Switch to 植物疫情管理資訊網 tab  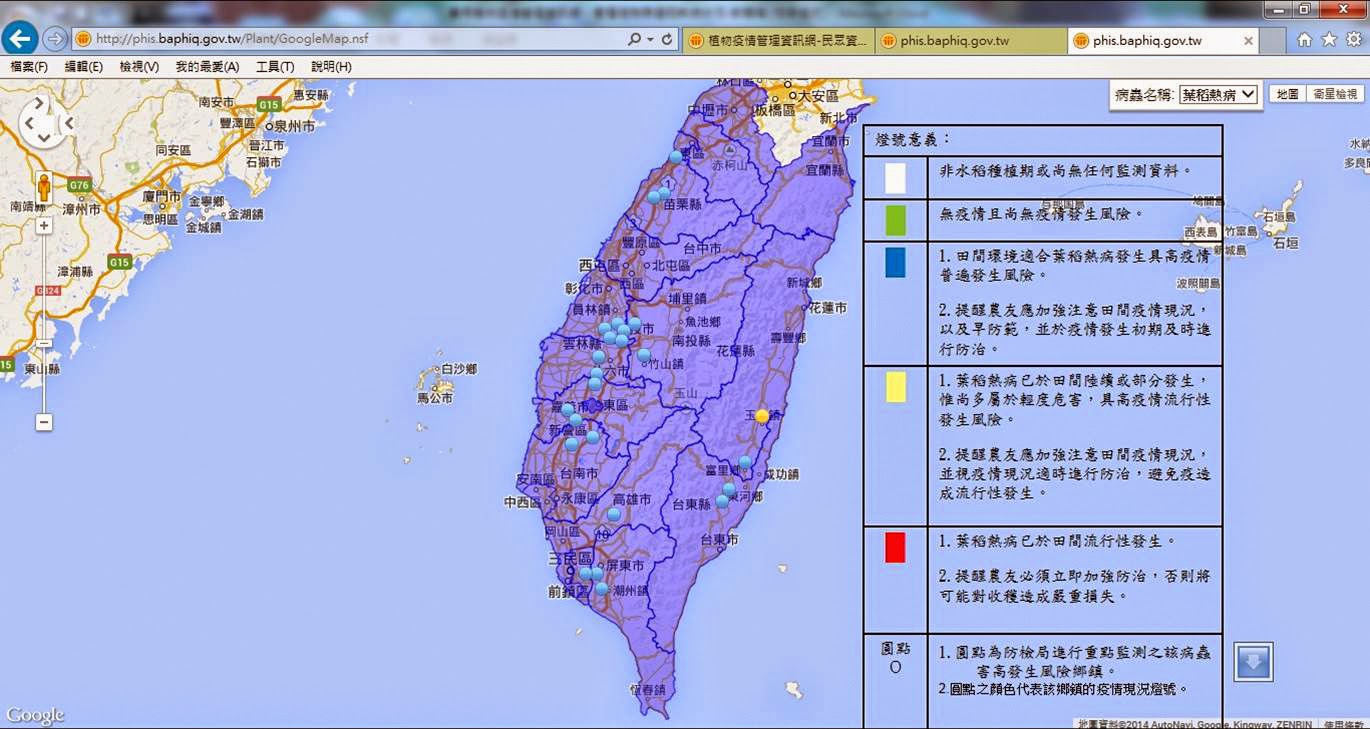tap(778, 41)
